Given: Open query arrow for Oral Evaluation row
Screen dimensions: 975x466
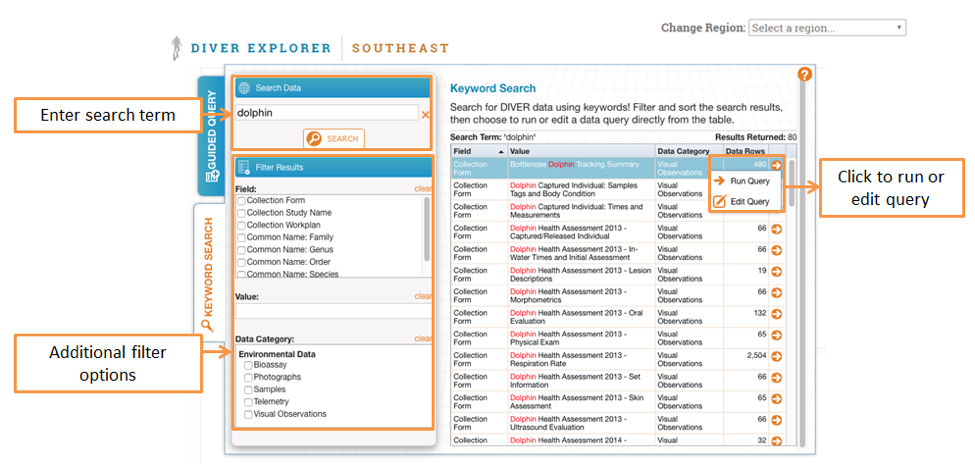Looking at the screenshot, I should pyautogui.click(x=776, y=314).
